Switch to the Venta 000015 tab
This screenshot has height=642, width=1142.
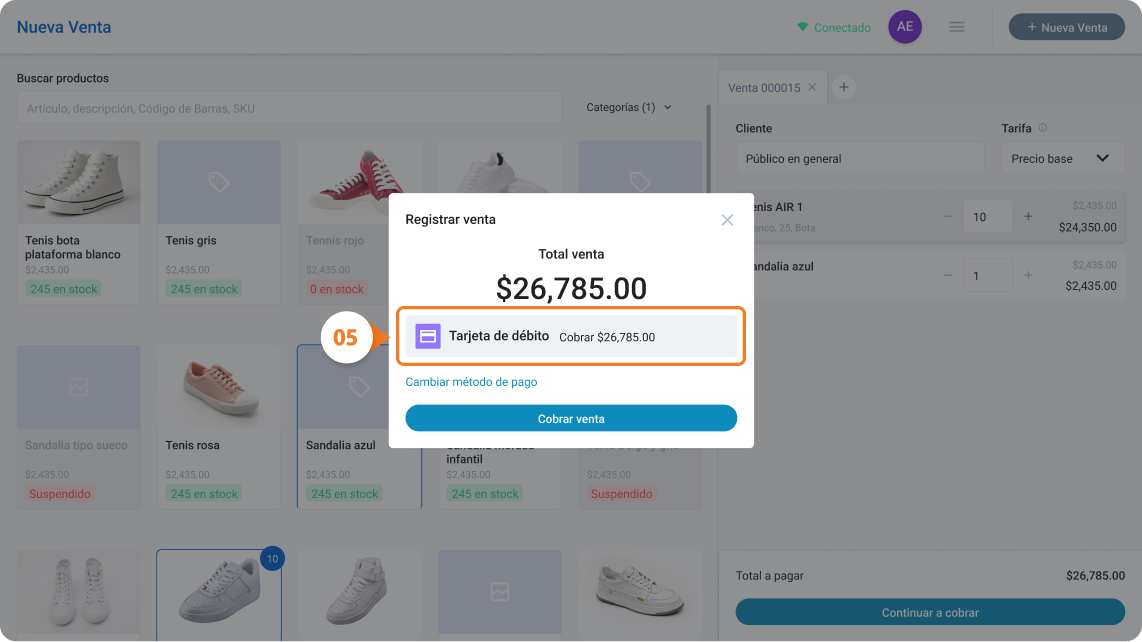[x=764, y=87]
